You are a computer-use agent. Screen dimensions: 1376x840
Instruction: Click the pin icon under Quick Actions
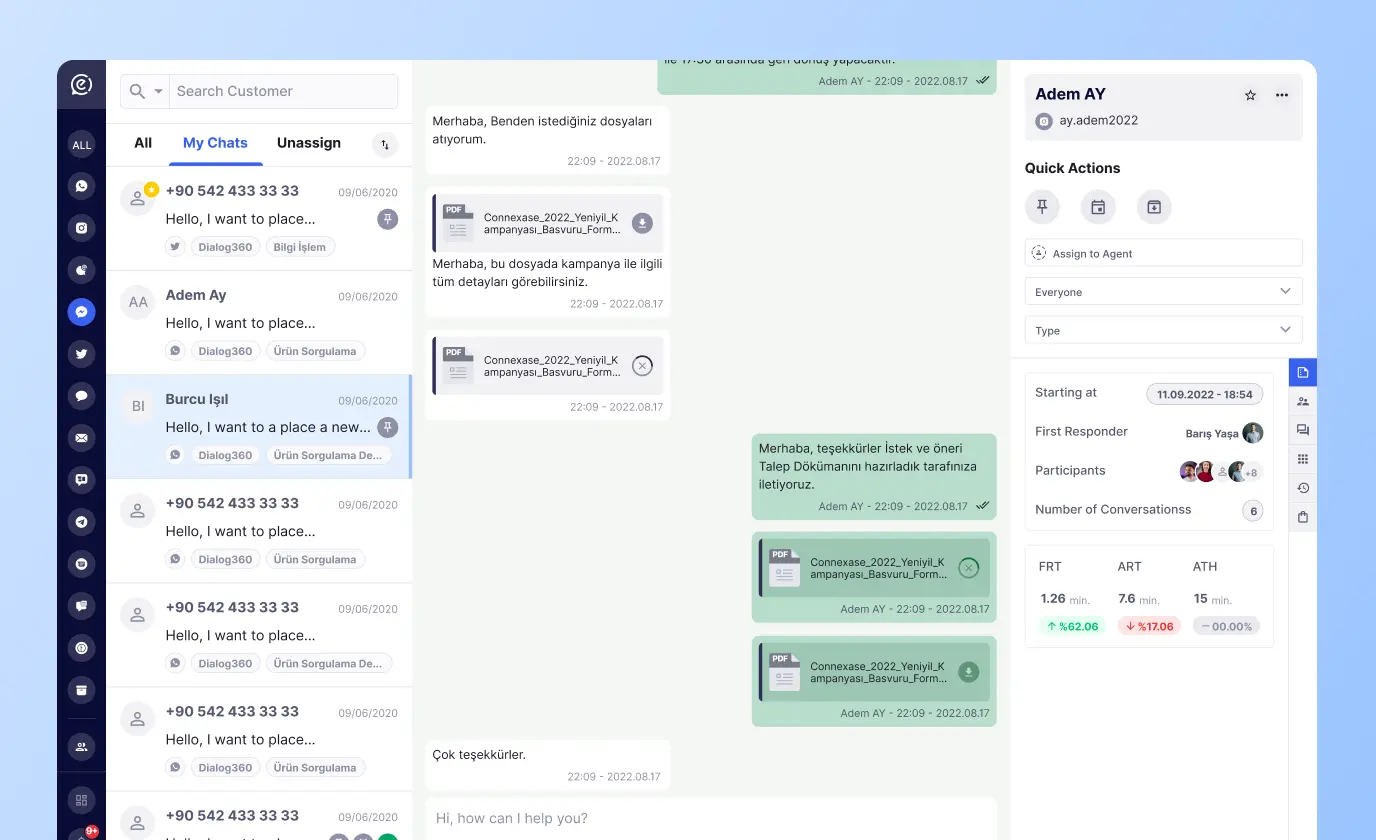1042,207
